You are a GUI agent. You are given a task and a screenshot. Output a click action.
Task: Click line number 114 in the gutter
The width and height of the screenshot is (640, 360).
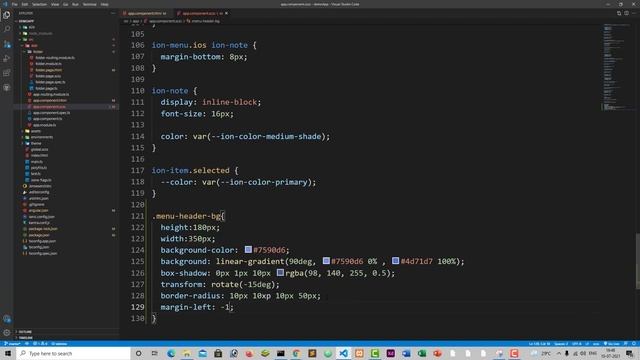pyautogui.click(x=138, y=136)
